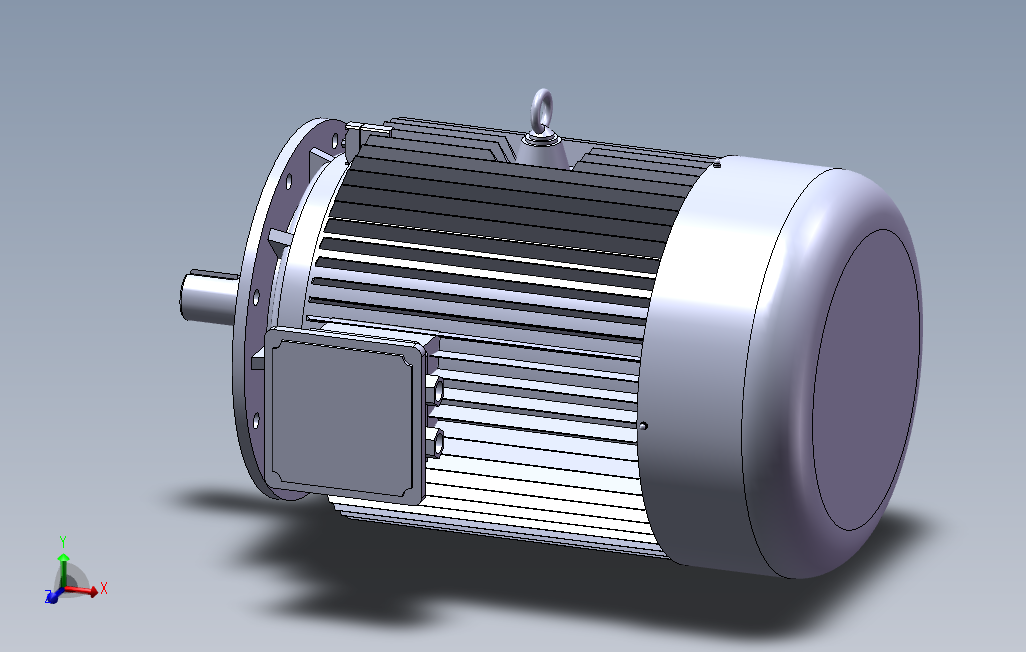This screenshot has width=1026, height=652.
Task: Select the flat end face of fan cover
Action: (866, 380)
